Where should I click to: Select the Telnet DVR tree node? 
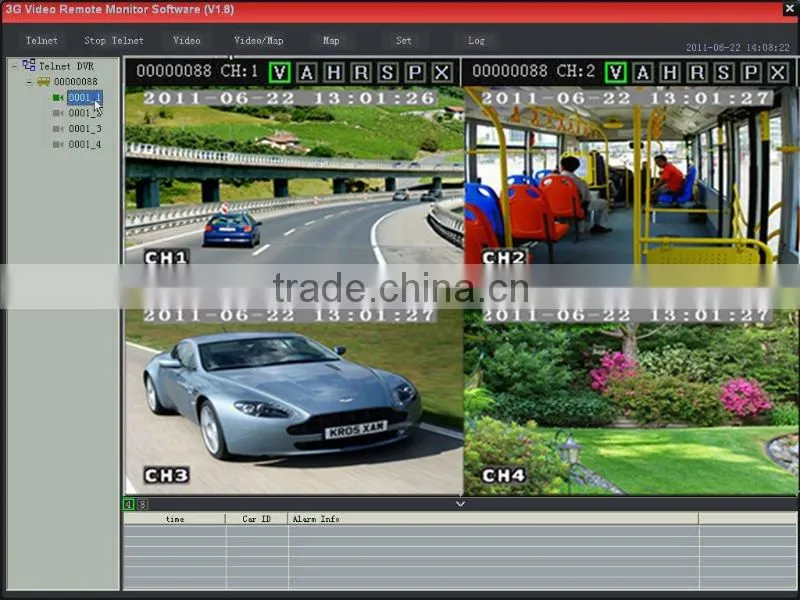click(x=66, y=66)
